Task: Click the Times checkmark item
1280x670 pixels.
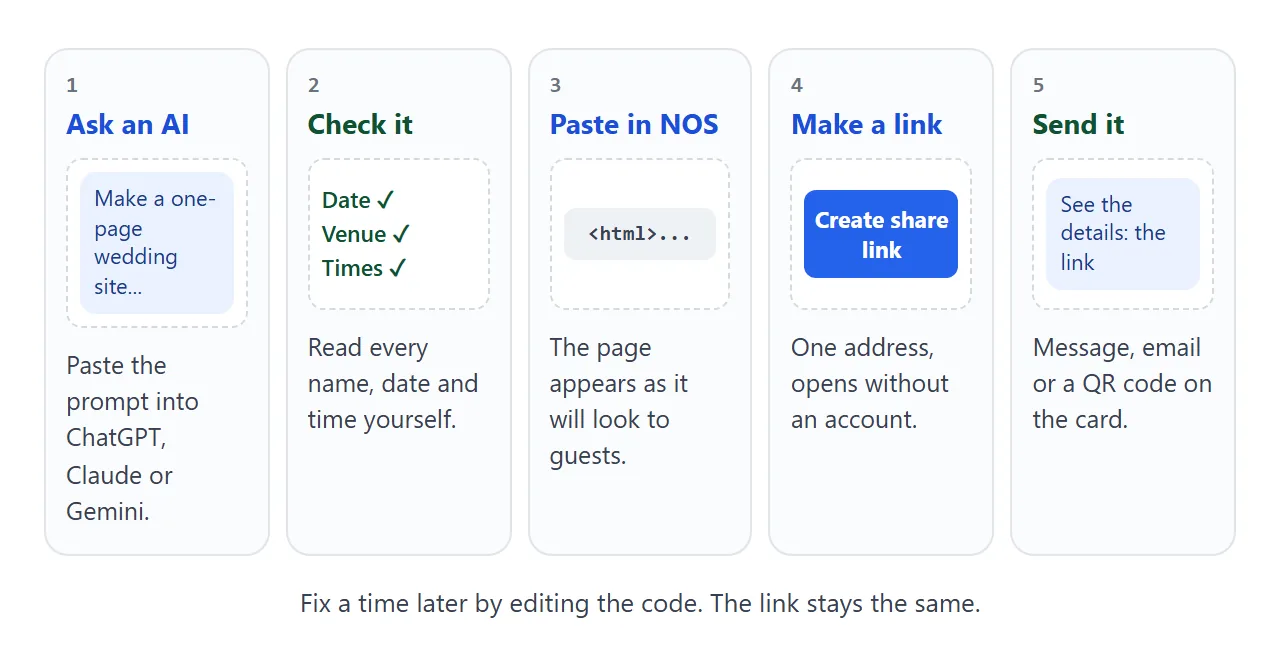Action: tap(365, 268)
